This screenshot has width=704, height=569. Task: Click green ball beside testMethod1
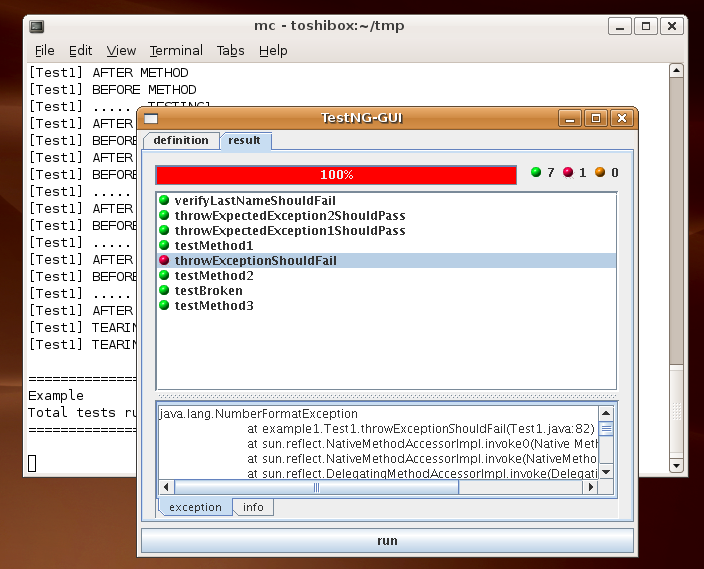pyautogui.click(x=164, y=245)
